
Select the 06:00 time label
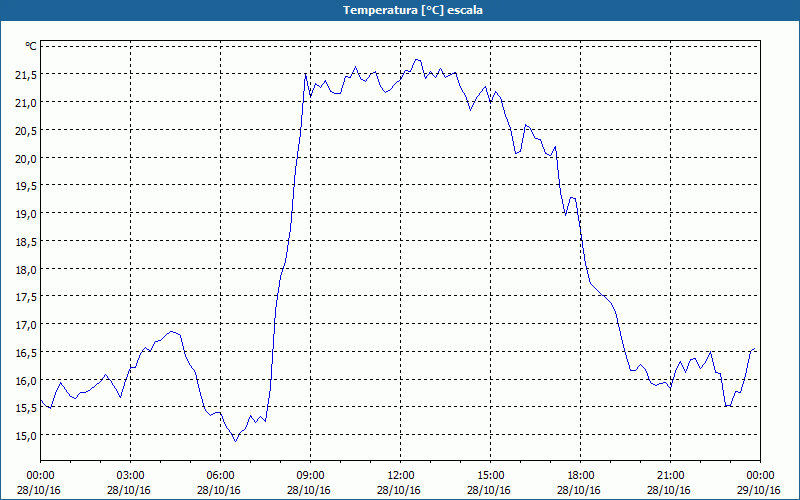tap(220, 476)
